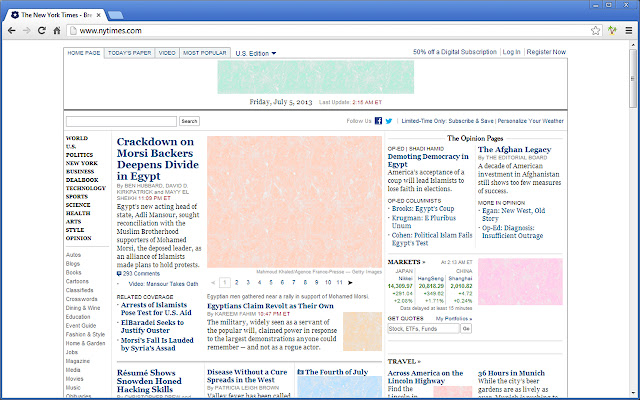640x400 pixels.
Task: Click the main Egypt slideshow photo
Action: [x=294, y=202]
